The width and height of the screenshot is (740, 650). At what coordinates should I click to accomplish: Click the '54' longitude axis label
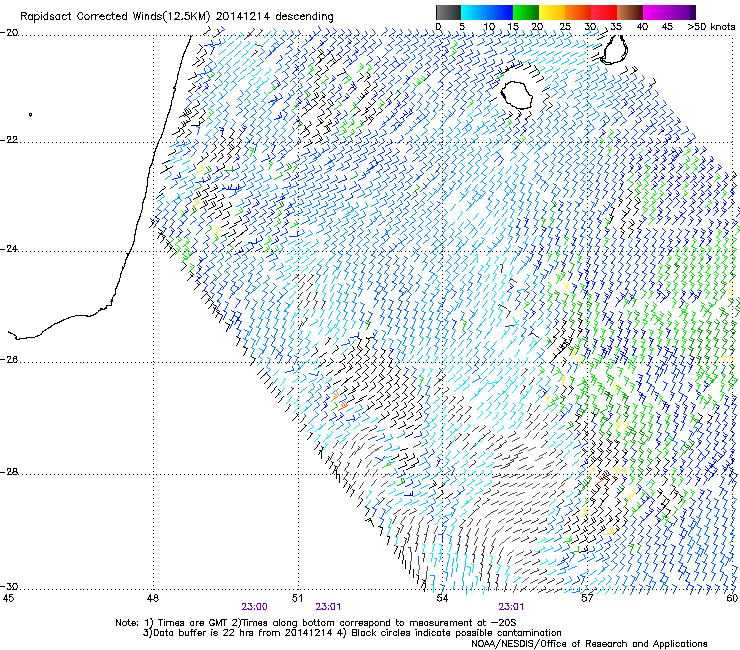pos(442,599)
